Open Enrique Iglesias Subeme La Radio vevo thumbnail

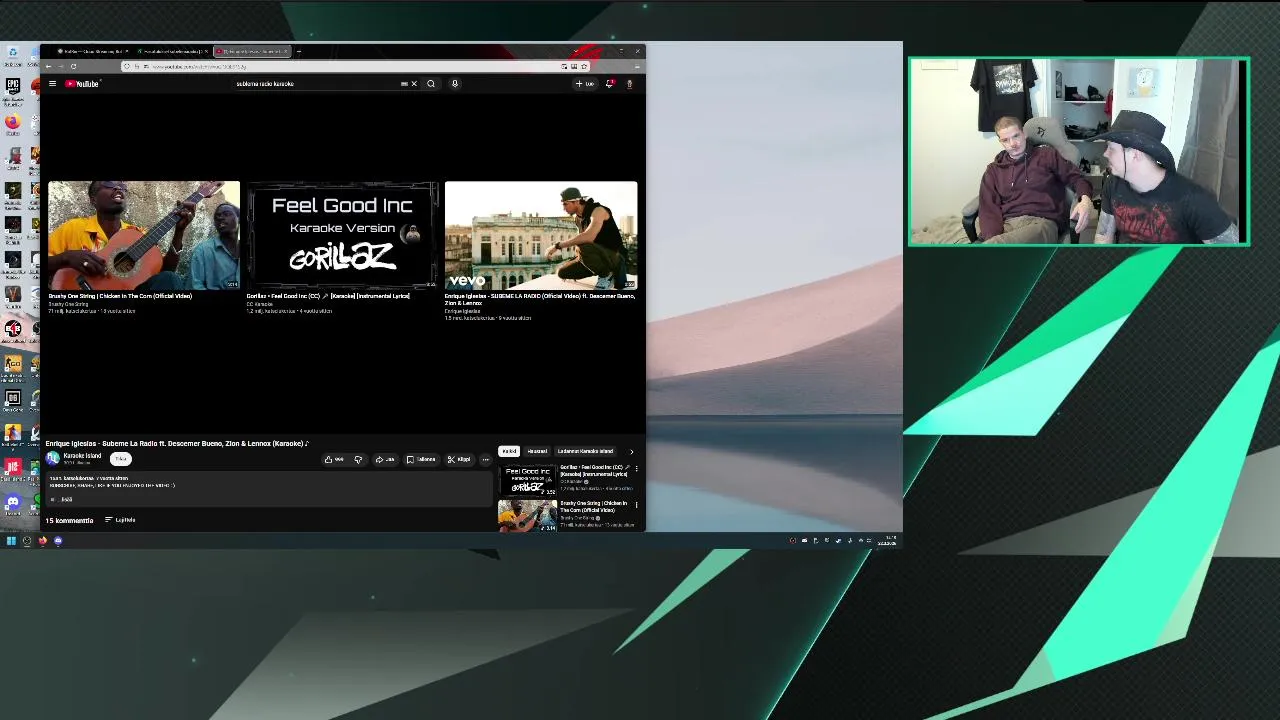pos(541,235)
